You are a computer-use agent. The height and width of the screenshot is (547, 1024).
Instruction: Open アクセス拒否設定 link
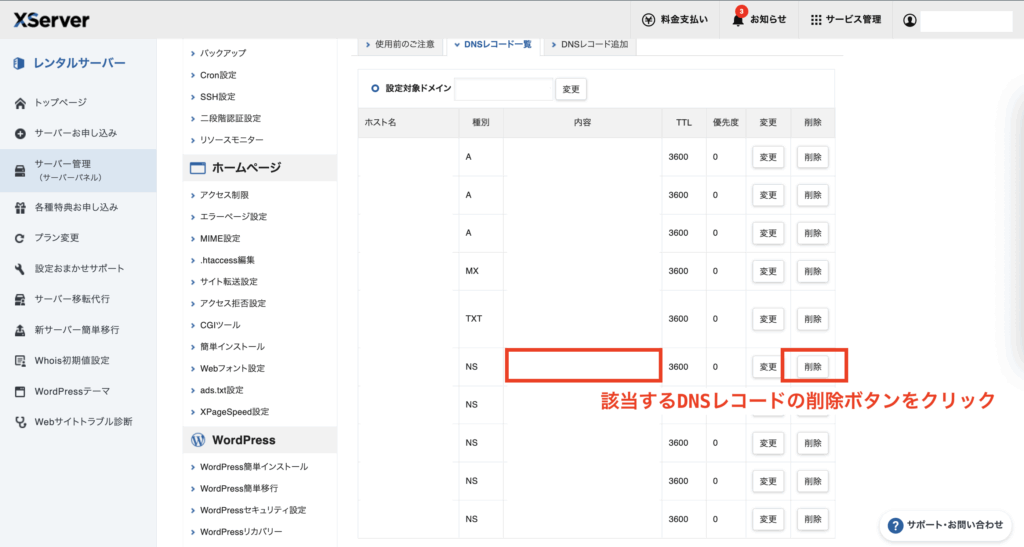[232, 303]
